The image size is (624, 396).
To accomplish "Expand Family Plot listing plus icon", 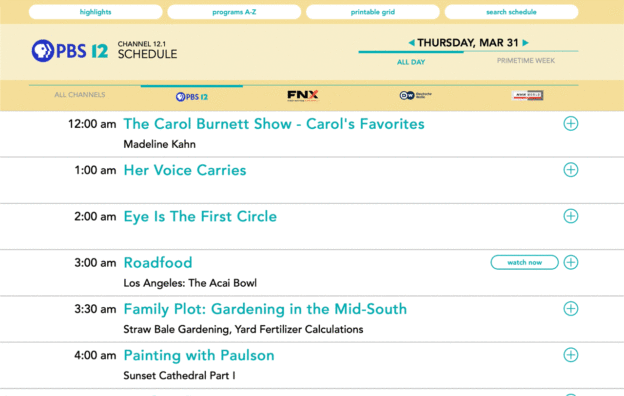I will [571, 308].
